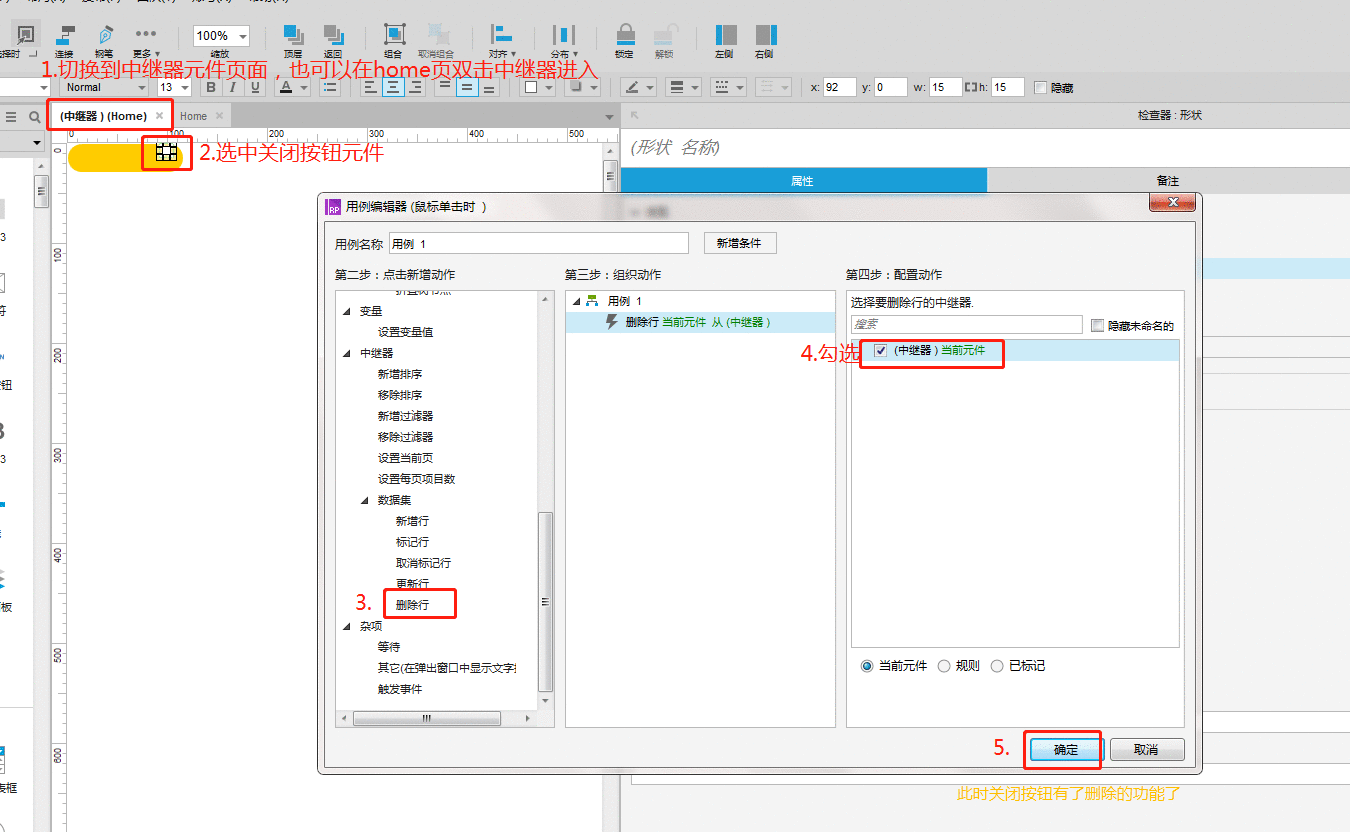Click the 取消 cancel button
The width and height of the screenshot is (1350, 832).
click(x=1147, y=750)
